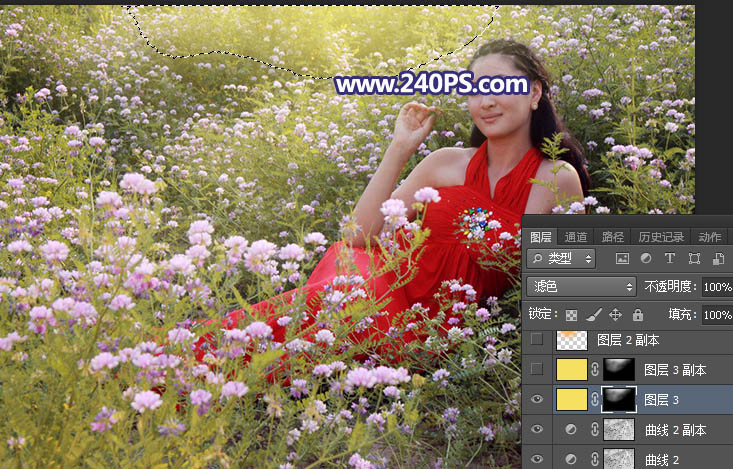Open the 类型 layer filter dropdown
Screen dimensions: 733x469
[x=562, y=258]
